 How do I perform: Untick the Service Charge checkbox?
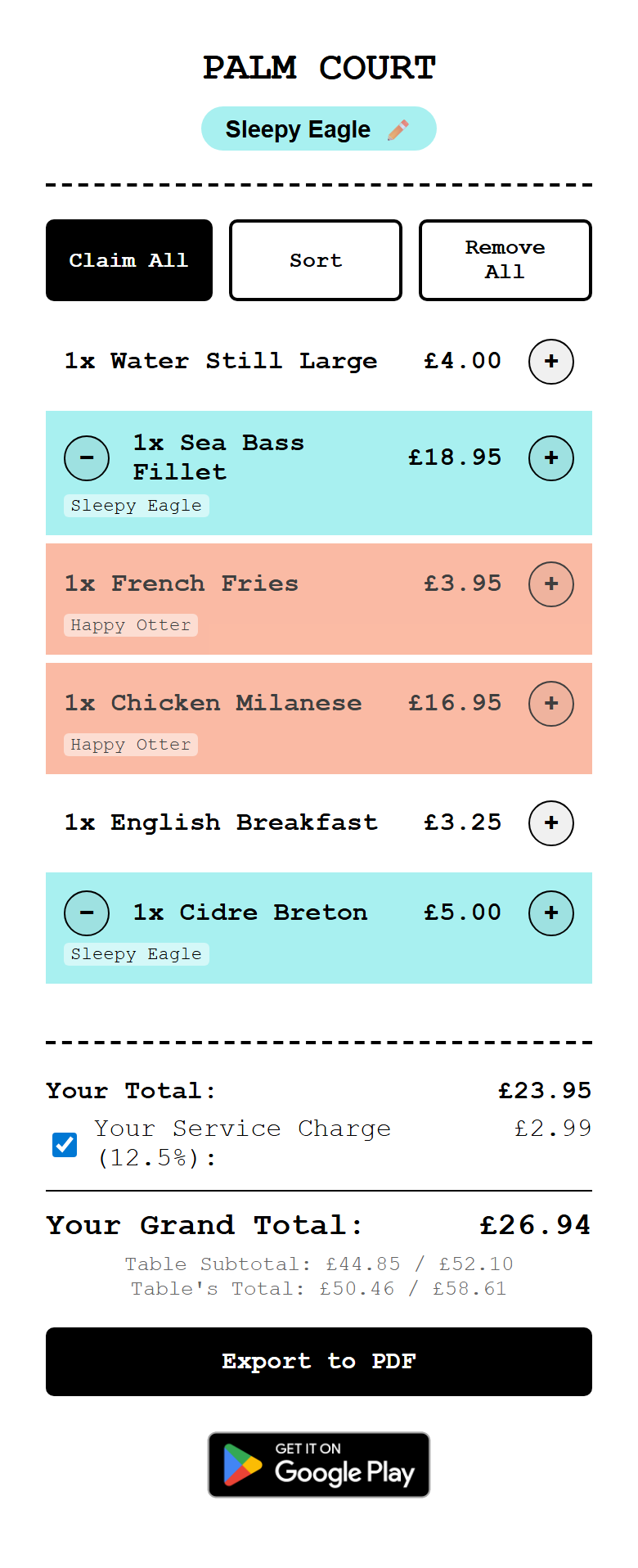tap(65, 1144)
